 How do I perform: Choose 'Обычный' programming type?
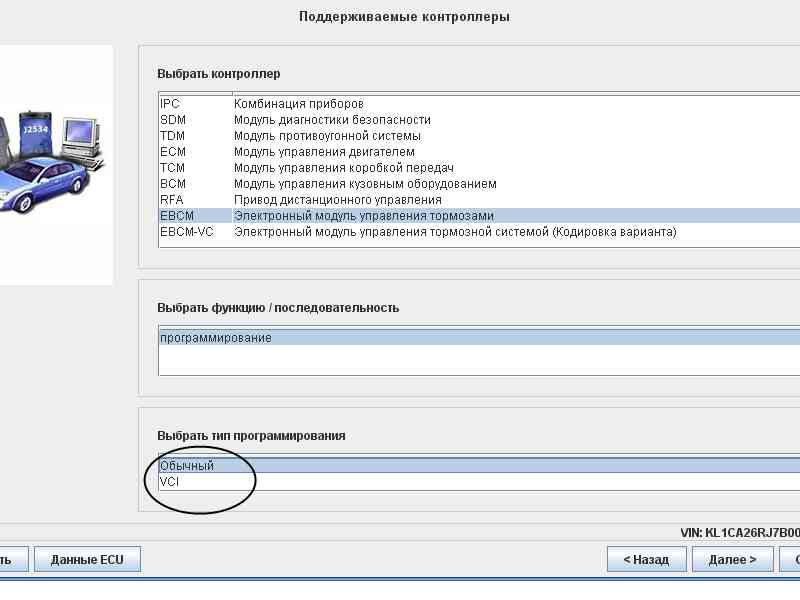(480, 465)
